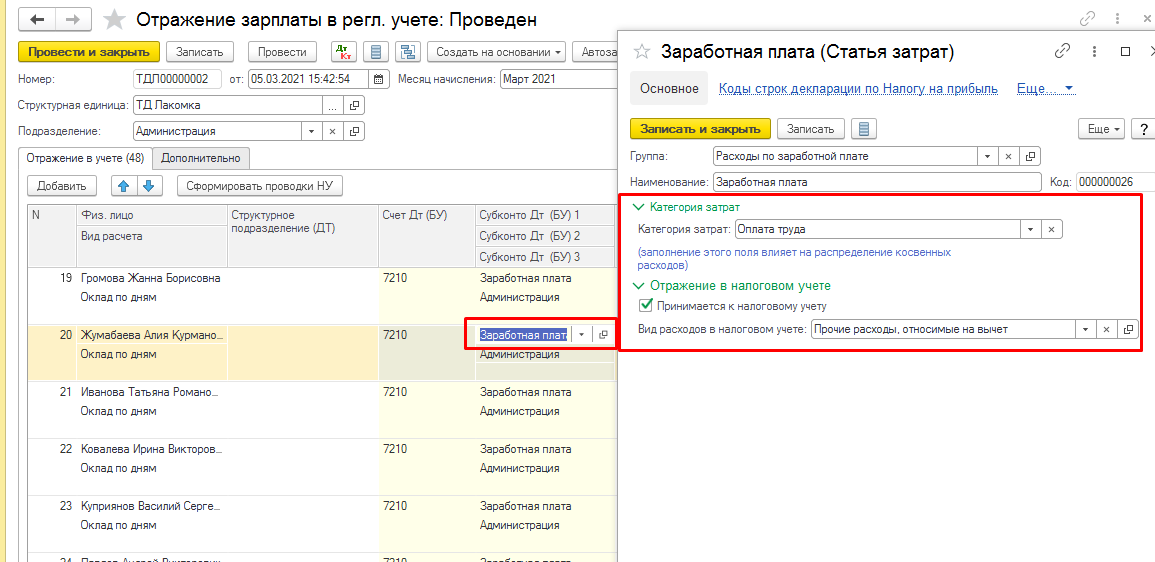Image resolution: width=1155 pixels, height=562 pixels.
Task: Expand the Вид расходов в налоговом учете dropdown
Action: [x=1084, y=329]
